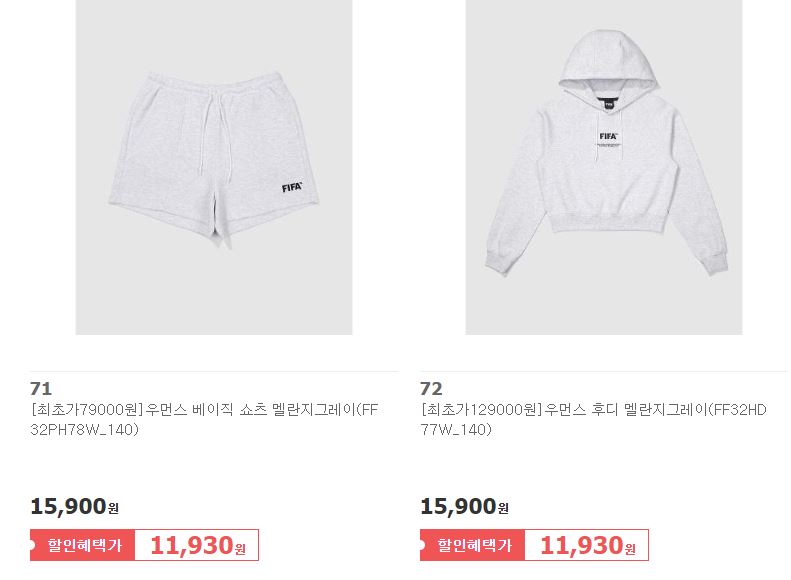Viewport: 791px width, 580px height.
Task: Click the black neck label inside hoodie
Action: (608, 104)
